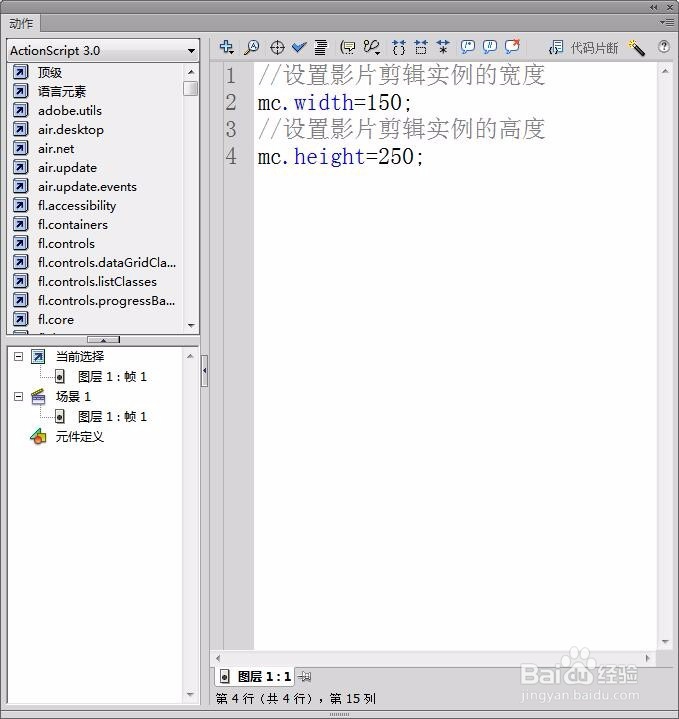Switch to the 动作 panel tab
This screenshot has height=719, width=679.
point(21,23)
